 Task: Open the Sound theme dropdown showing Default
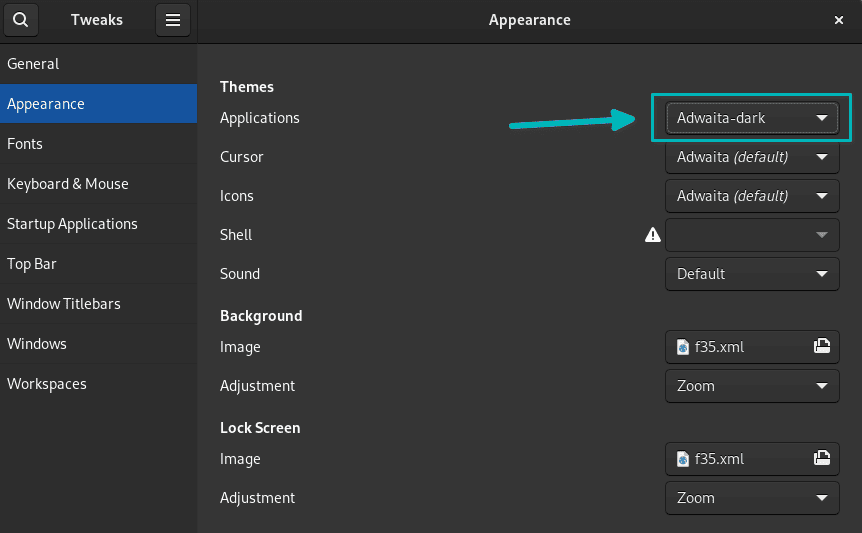[752, 274]
